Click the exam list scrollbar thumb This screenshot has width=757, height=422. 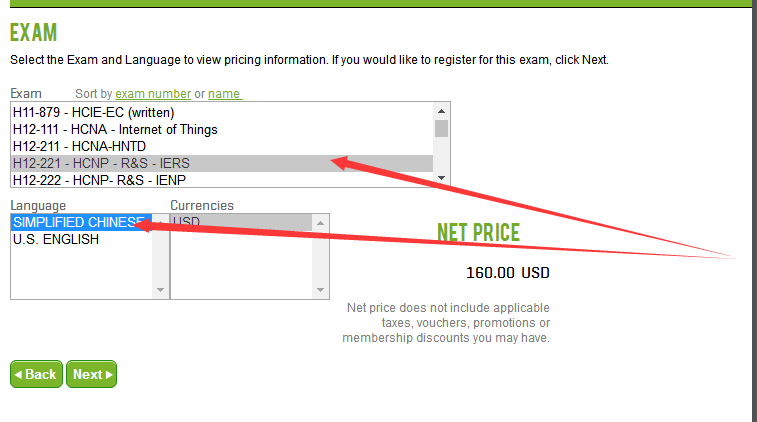click(x=442, y=128)
